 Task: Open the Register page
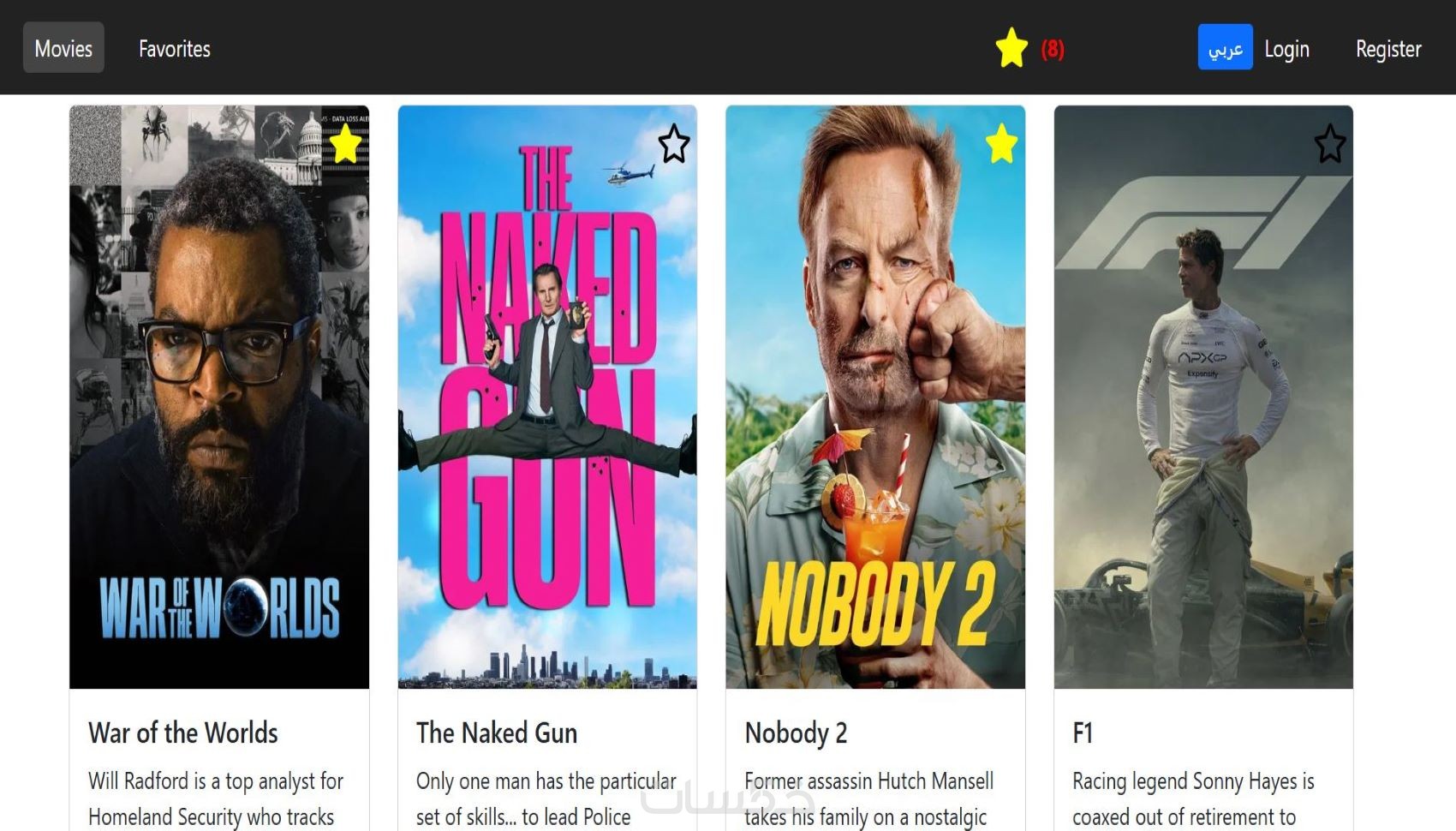coord(1388,49)
